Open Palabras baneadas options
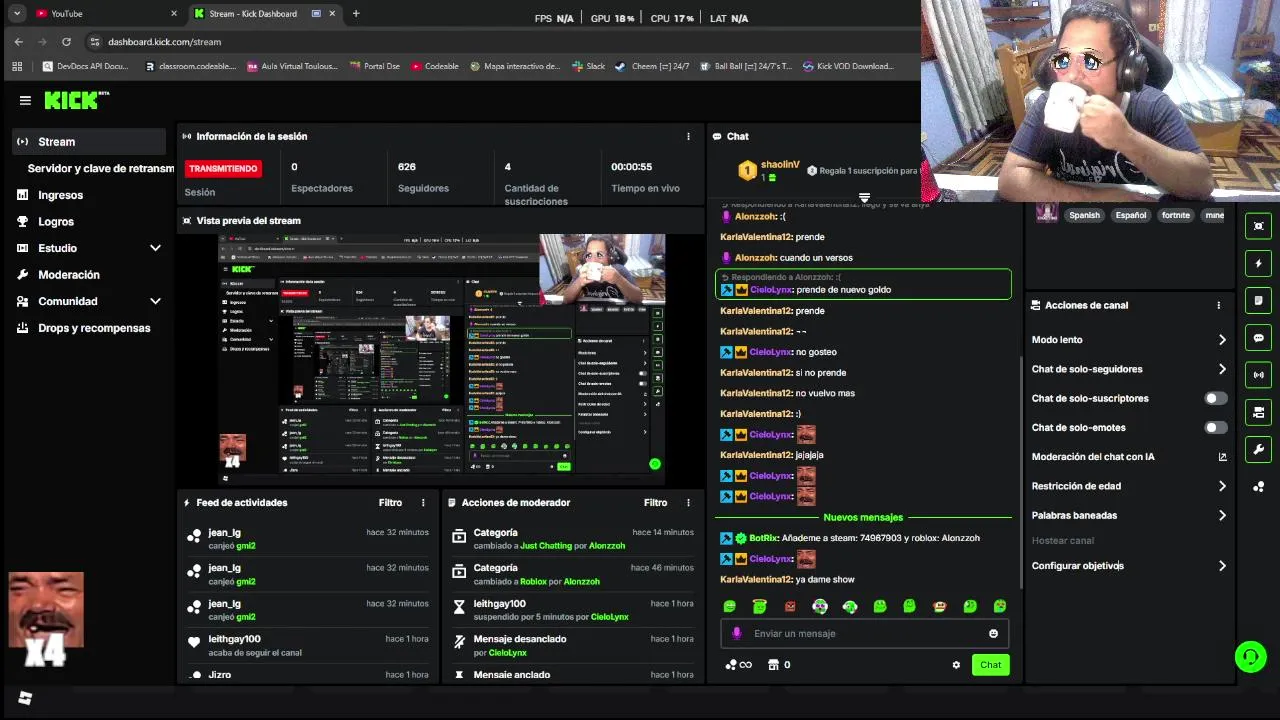The width and height of the screenshot is (1280, 720). pyautogui.click(x=1129, y=515)
